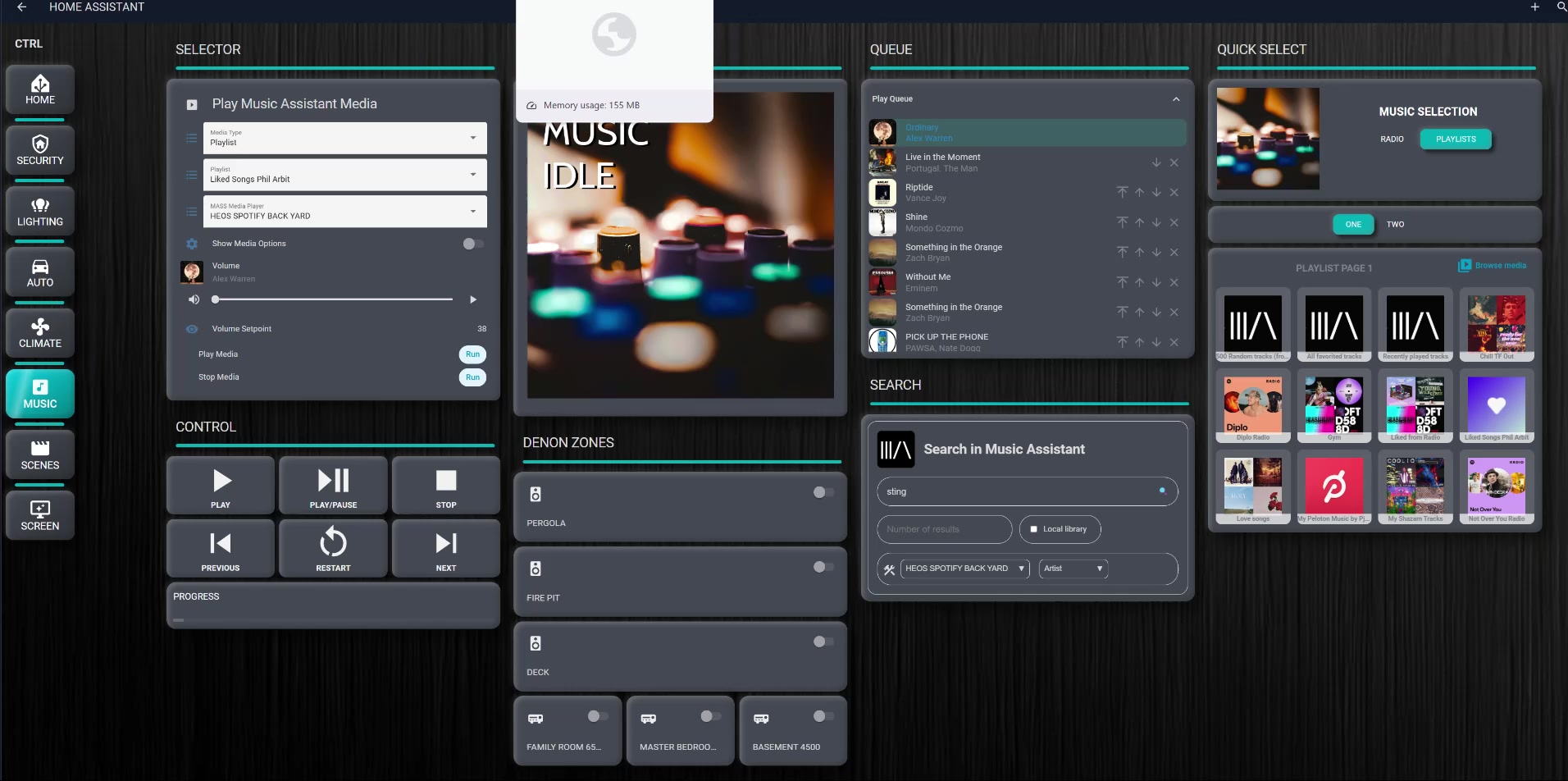Run the Stop Media action
The width and height of the screenshot is (1568, 781).
pyautogui.click(x=472, y=377)
